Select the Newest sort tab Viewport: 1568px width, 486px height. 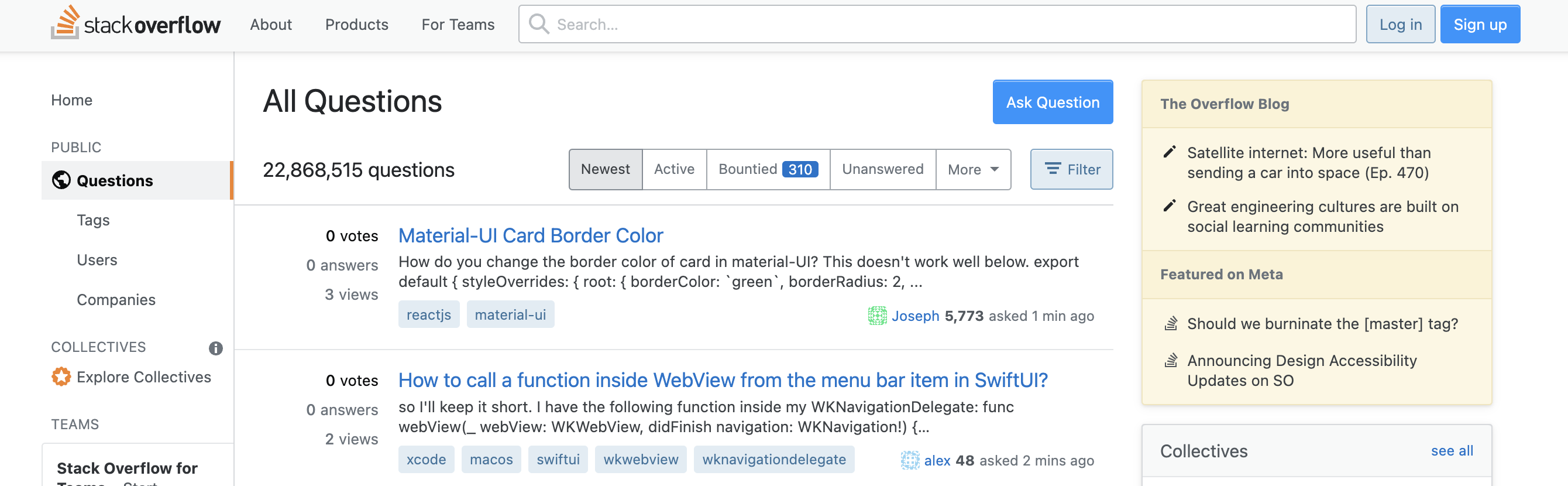[x=605, y=169]
